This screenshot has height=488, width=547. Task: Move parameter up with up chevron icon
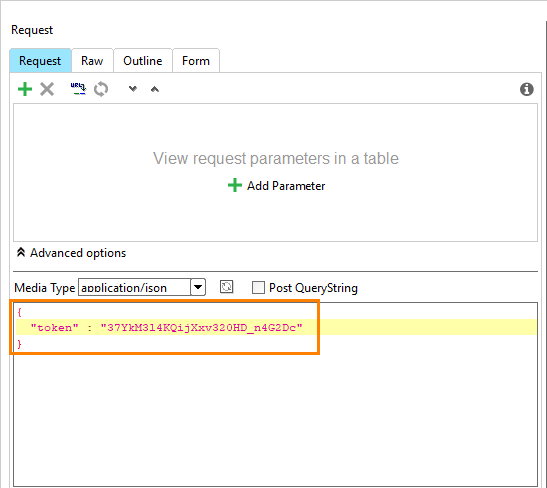point(155,89)
